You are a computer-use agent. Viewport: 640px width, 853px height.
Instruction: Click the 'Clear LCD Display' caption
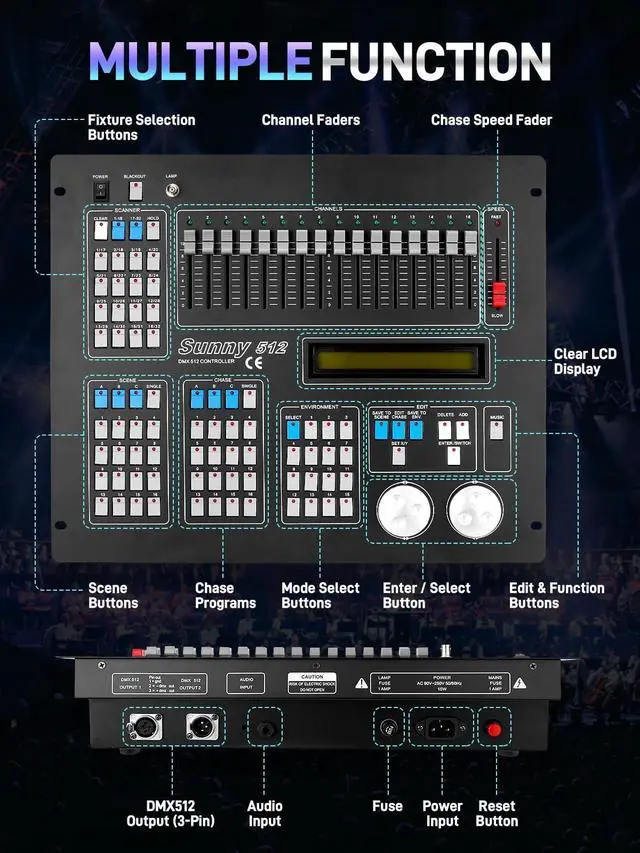[x=585, y=361]
